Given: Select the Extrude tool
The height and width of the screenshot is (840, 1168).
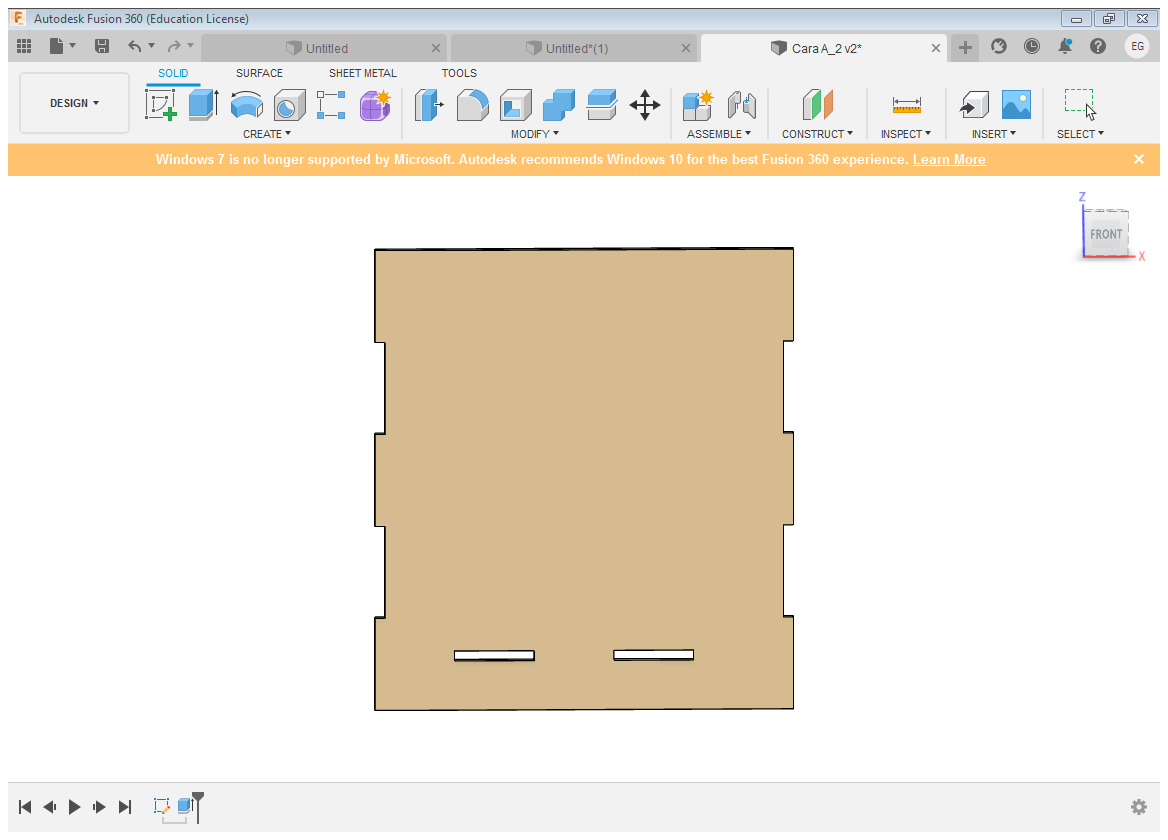Looking at the screenshot, I should click(x=203, y=105).
